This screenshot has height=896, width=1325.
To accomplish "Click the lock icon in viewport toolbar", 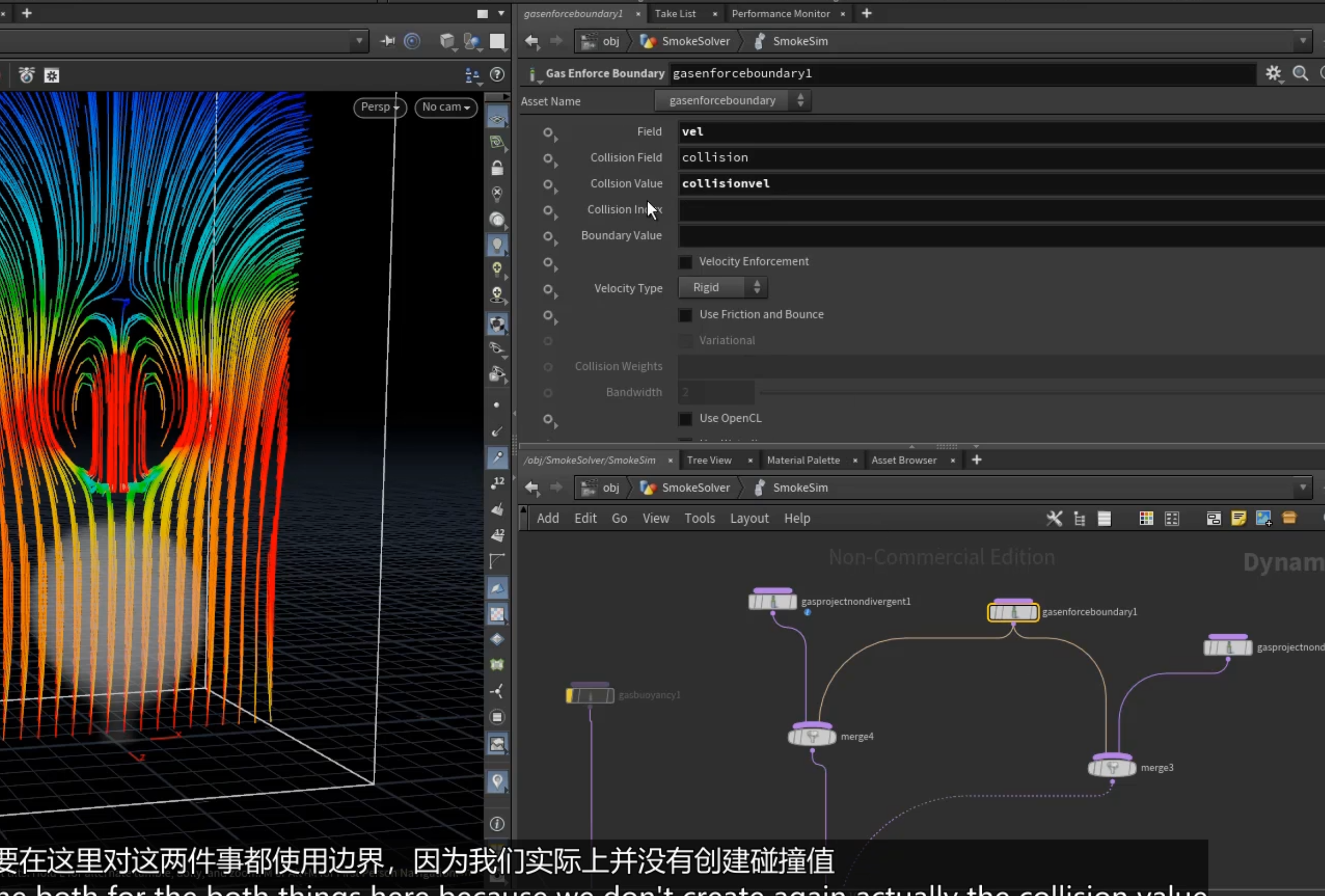I will pos(497,168).
